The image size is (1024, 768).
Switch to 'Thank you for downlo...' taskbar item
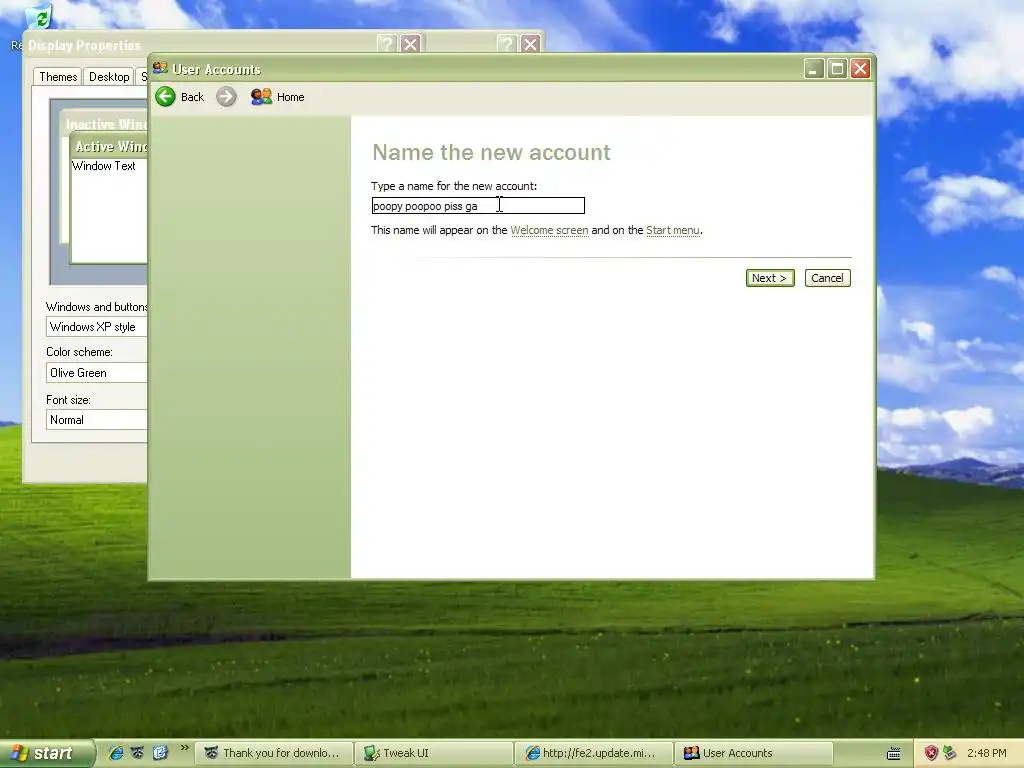(x=276, y=753)
